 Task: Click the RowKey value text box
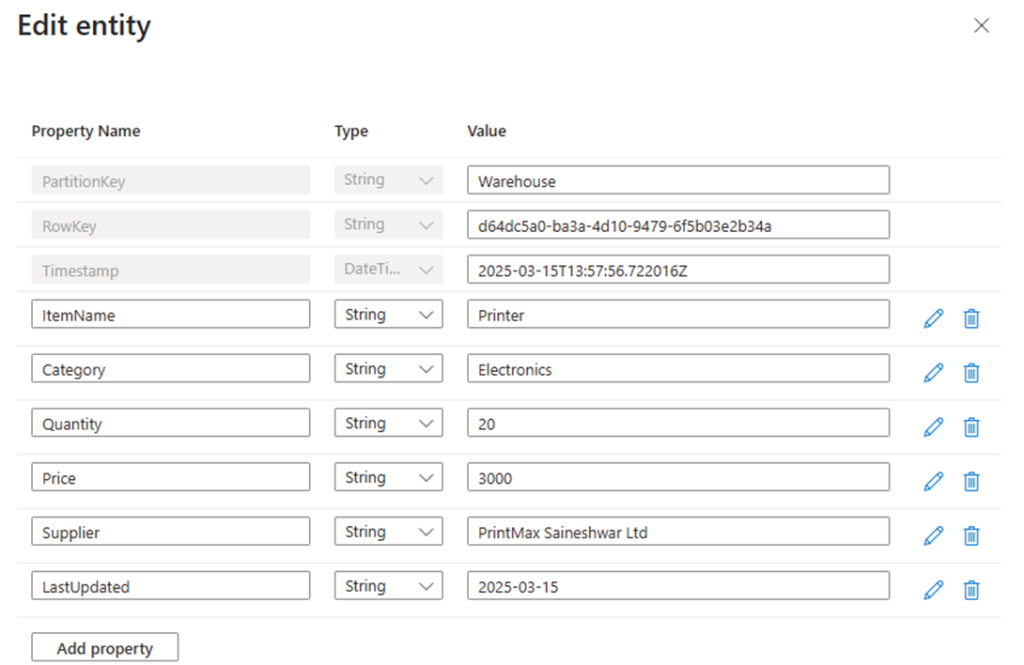(678, 224)
